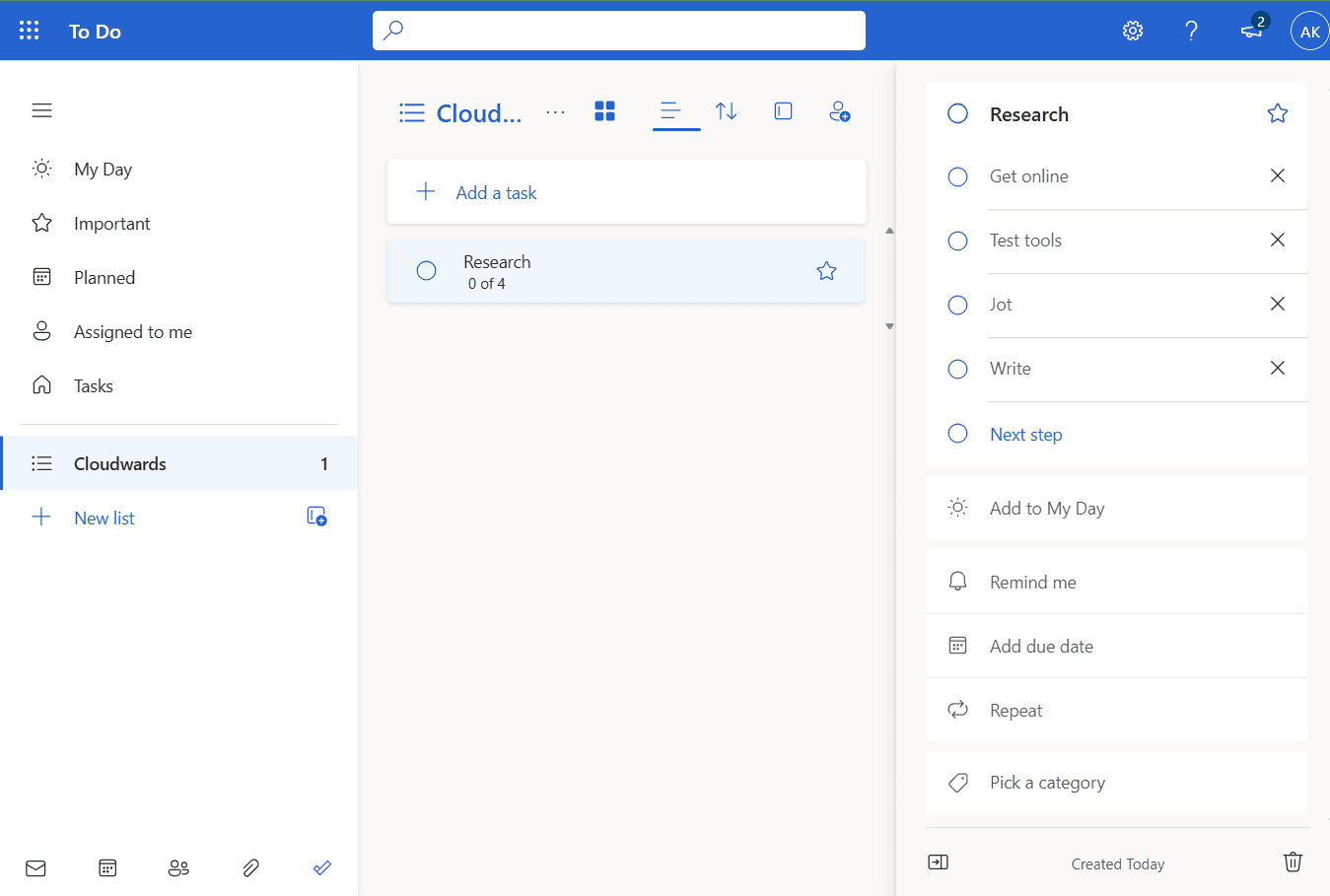Viewport: 1330px width, 896px height.
Task: Open the share list icon
Action: point(839,111)
